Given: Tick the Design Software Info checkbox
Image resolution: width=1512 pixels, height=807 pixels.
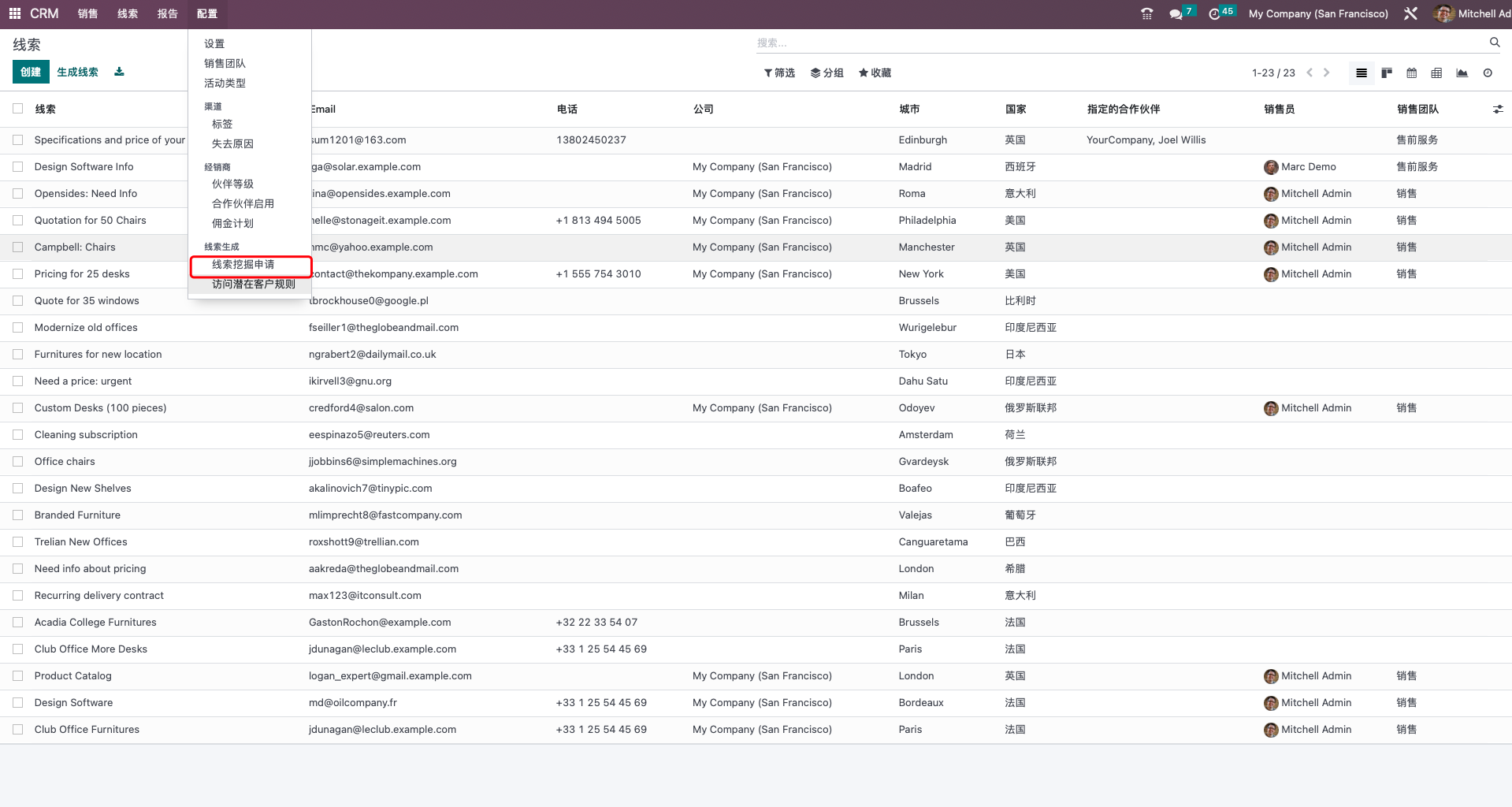Looking at the screenshot, I should click(x=17, y=166).
